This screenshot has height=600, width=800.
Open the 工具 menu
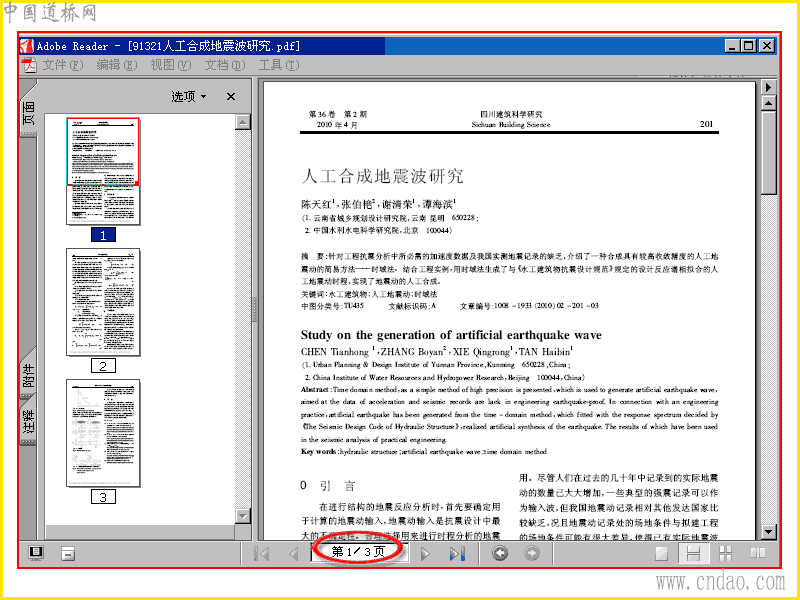279,65
